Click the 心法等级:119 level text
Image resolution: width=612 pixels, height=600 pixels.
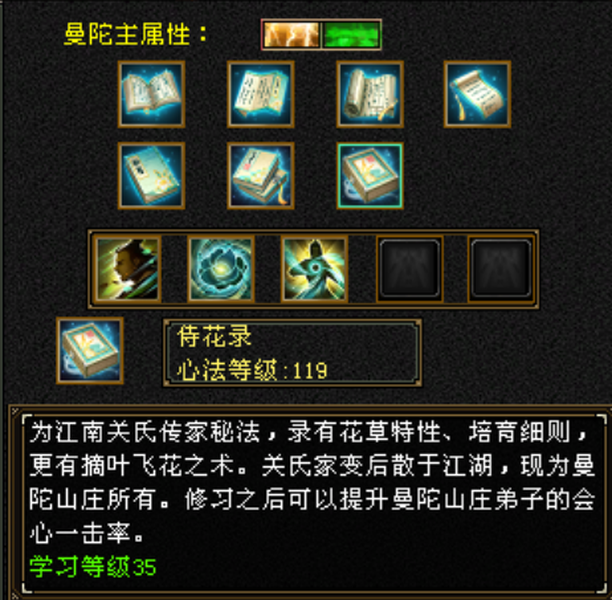coord(253,369)
